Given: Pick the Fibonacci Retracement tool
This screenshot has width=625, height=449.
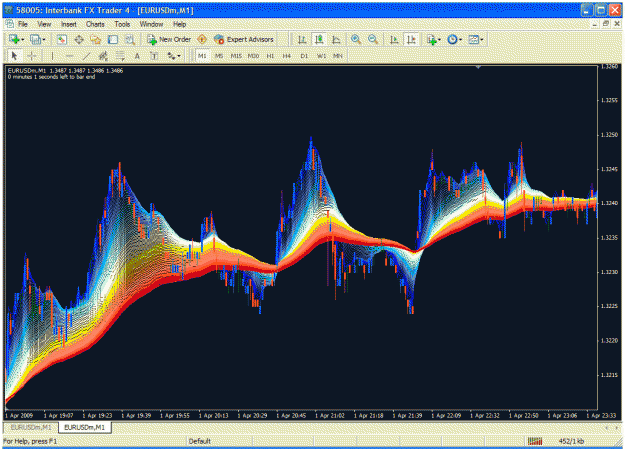Looking at the screenshot, I should tap(120, 56).
